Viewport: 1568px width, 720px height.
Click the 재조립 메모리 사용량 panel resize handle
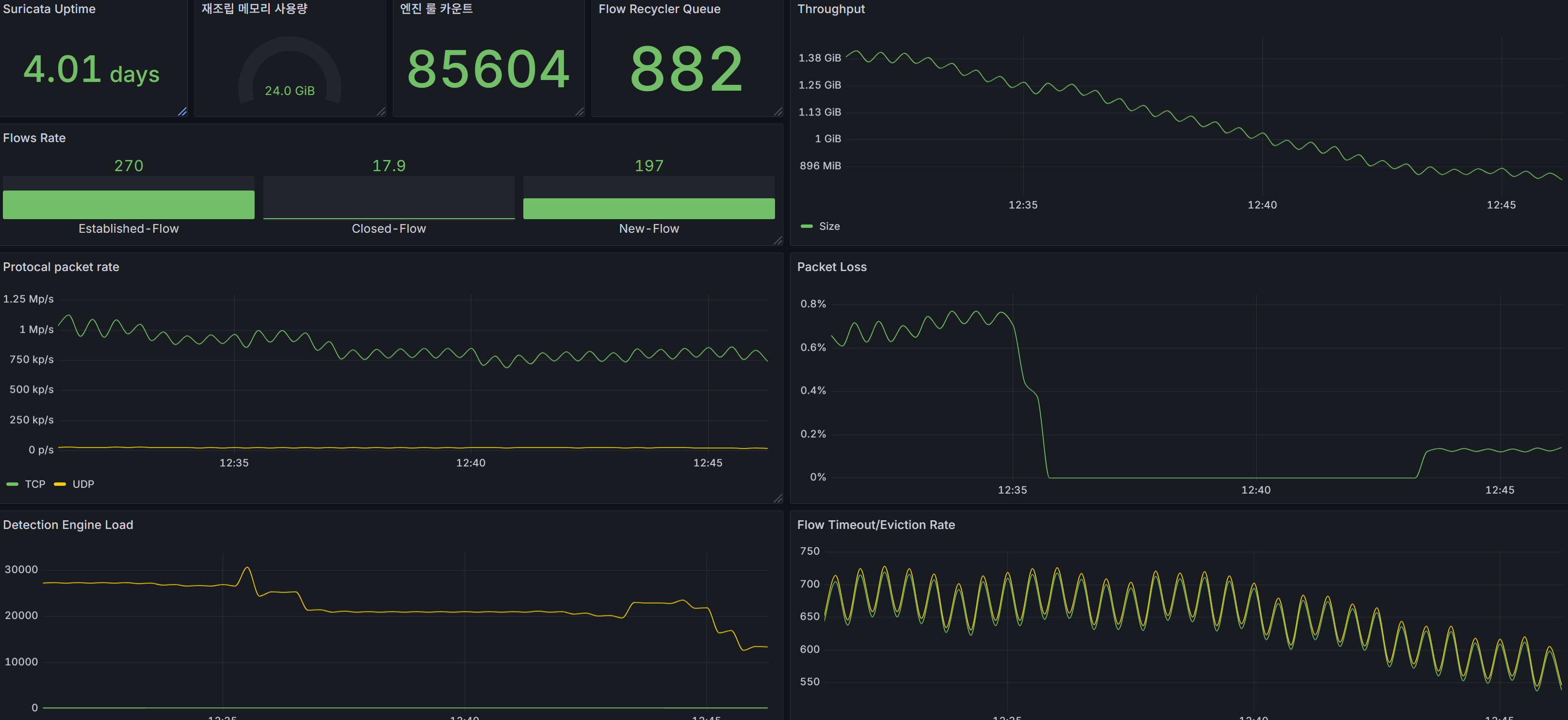(380, 112)
